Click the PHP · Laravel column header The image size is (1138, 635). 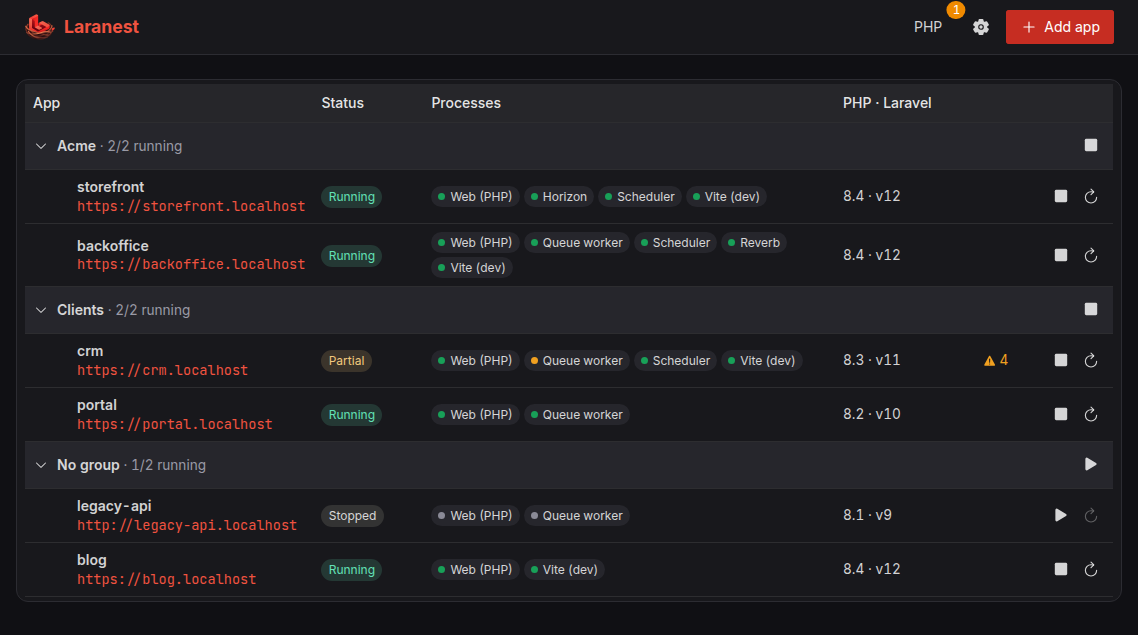pyautogui.click(x=887, y=103)
